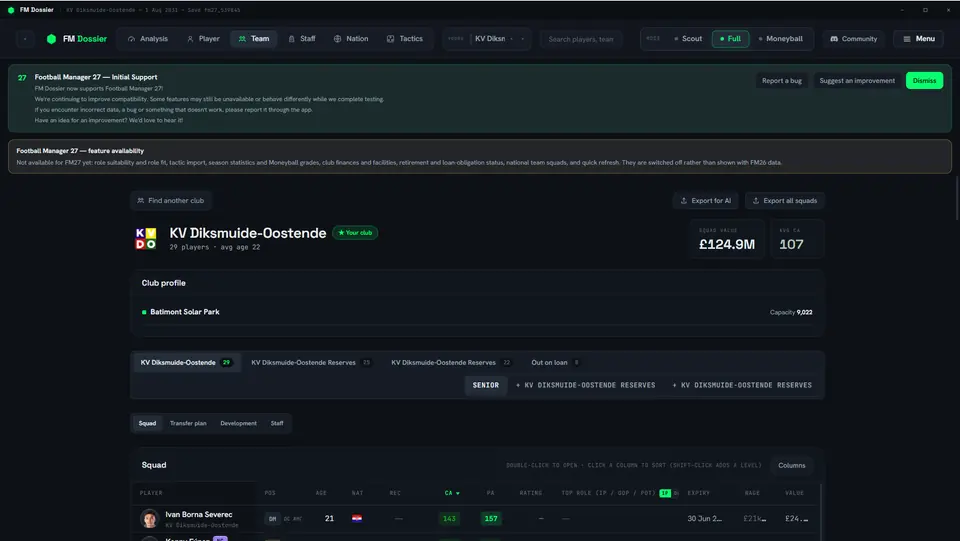Click the Capacity 9,022 text
This screenshot has width=960, height=541.
coord(791,312)
